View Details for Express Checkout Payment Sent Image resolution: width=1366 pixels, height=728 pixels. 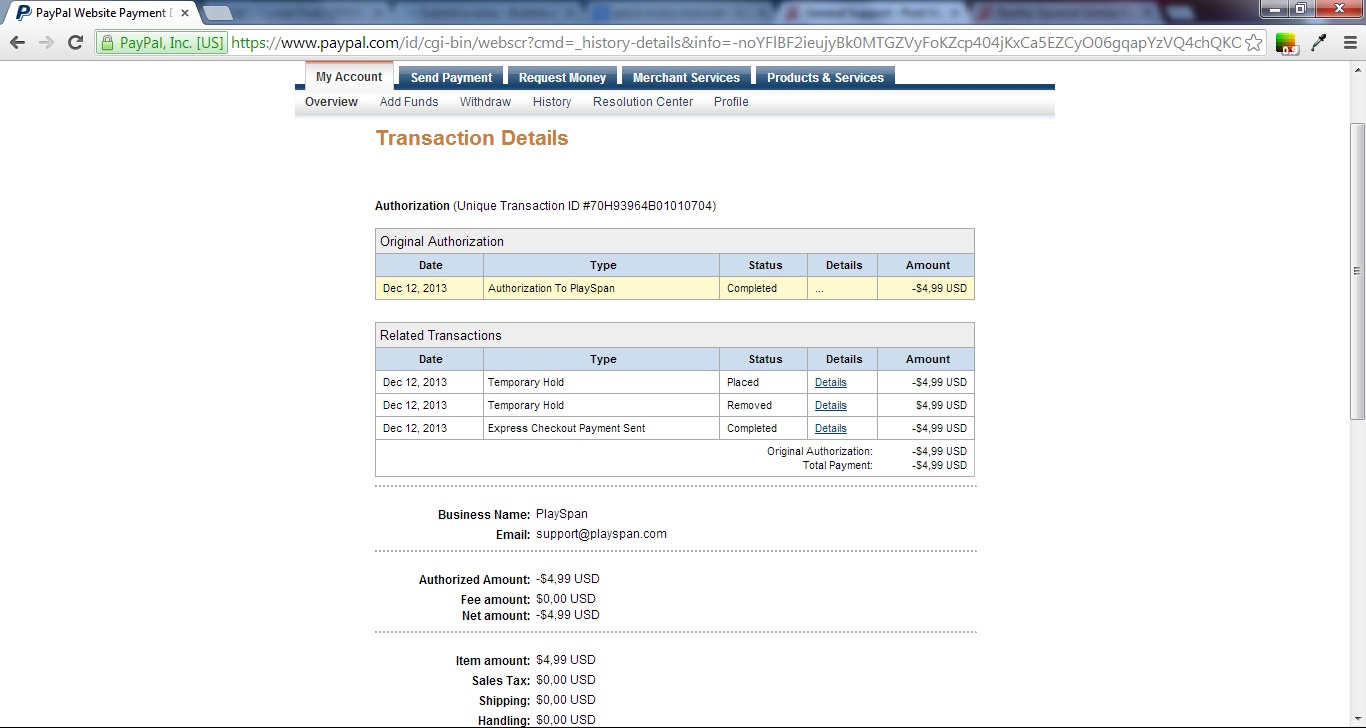coord(830,428)
